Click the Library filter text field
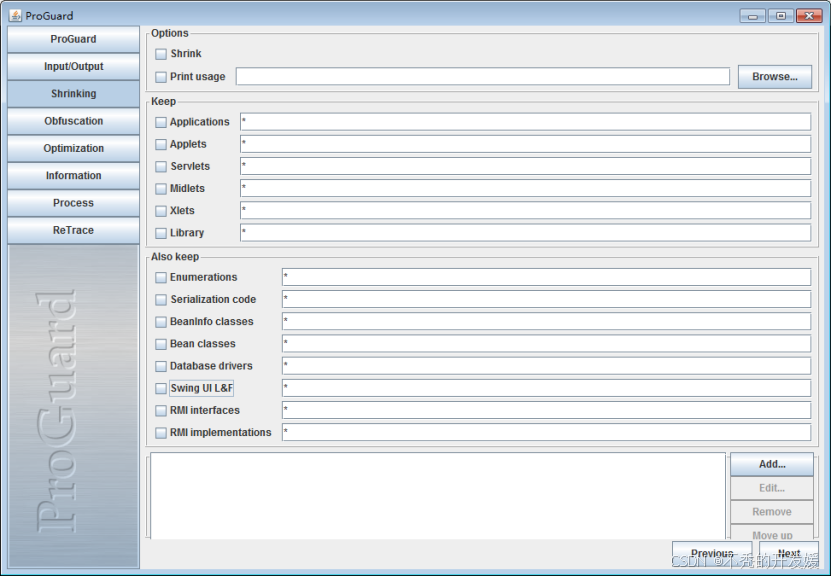This screenshot has height=577, width=831. point(525,233)
